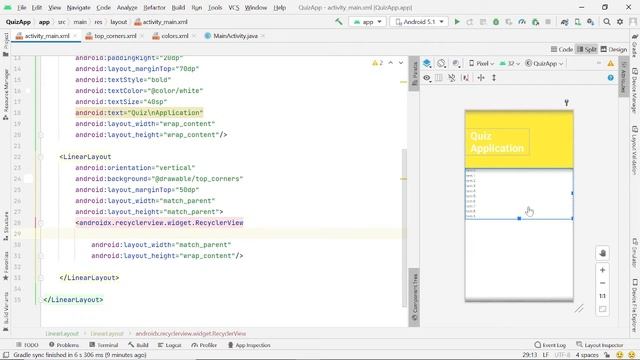Collapse the inner LinearLayout fold marker on line 22
Image resolution: width=640 pixels, height=360 pixels.
[x=41, y=157]
